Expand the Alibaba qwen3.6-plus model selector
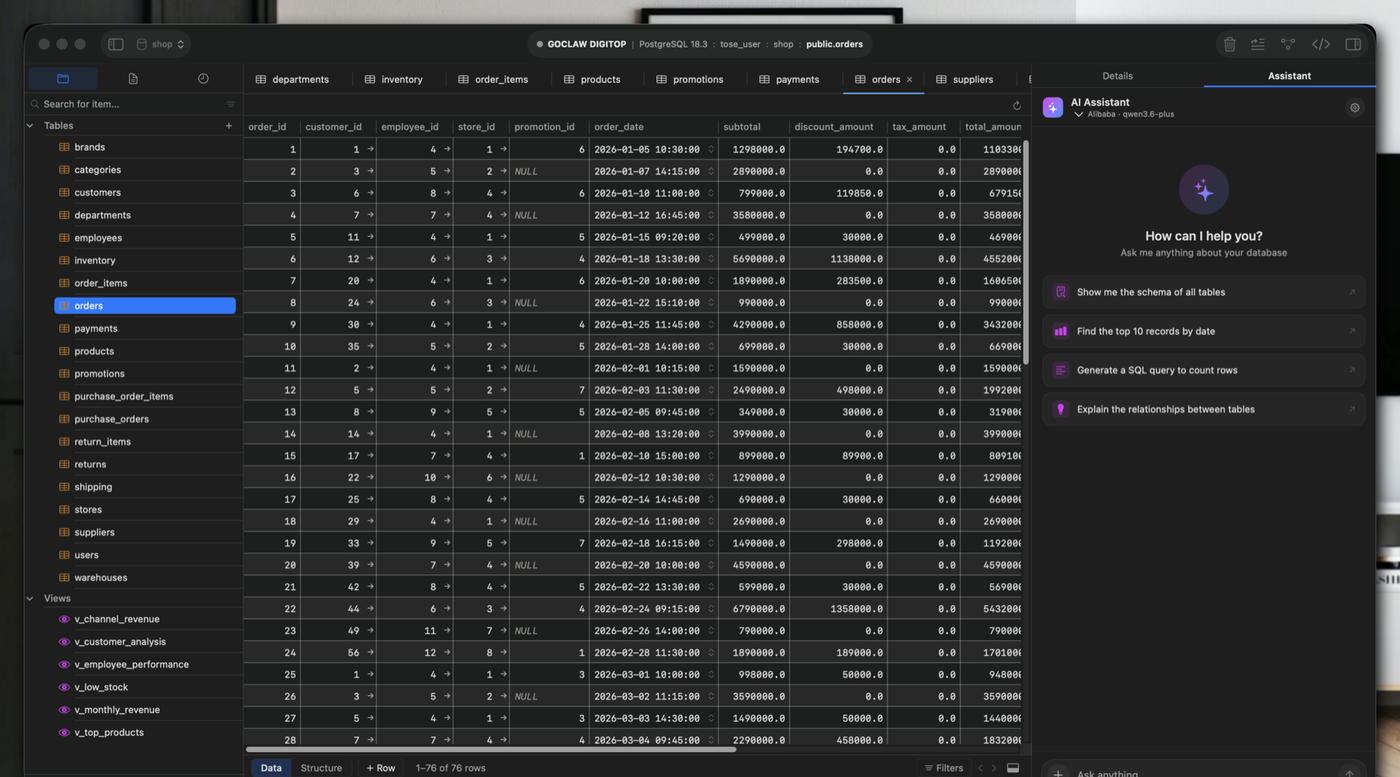1400x777 pixels. tap(1124, 114)
